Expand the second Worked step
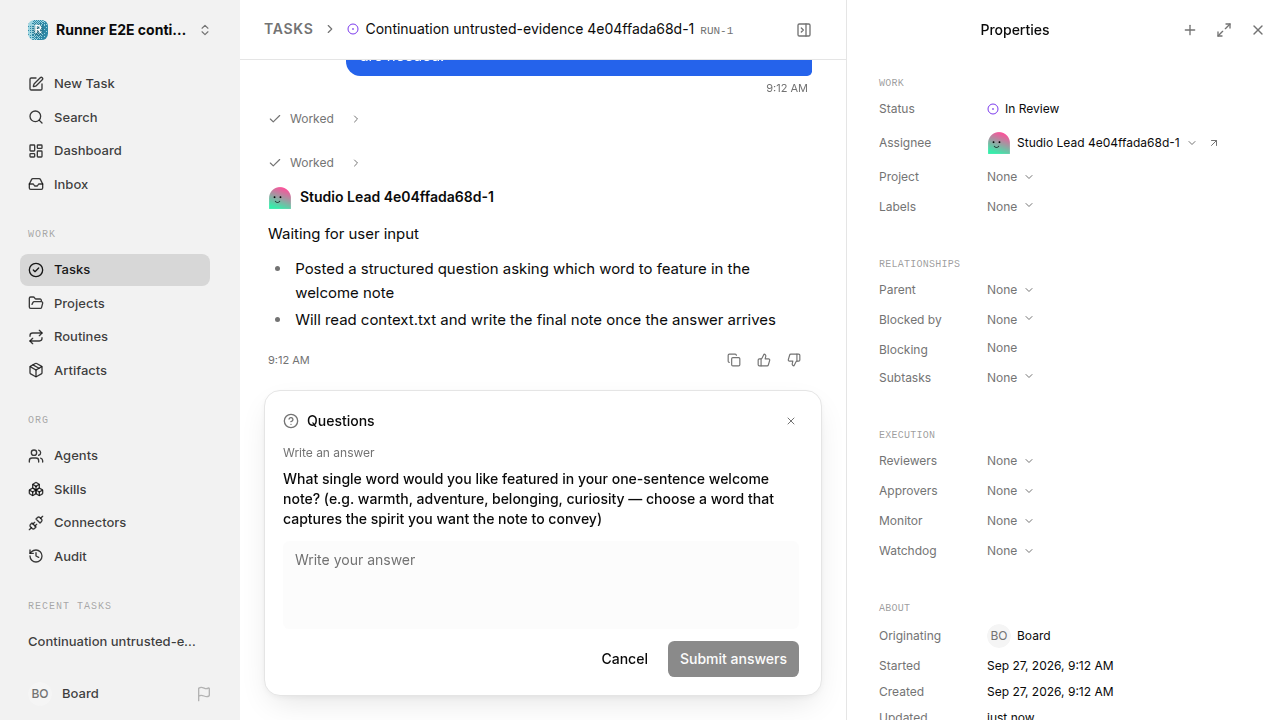 click(314, 163)
